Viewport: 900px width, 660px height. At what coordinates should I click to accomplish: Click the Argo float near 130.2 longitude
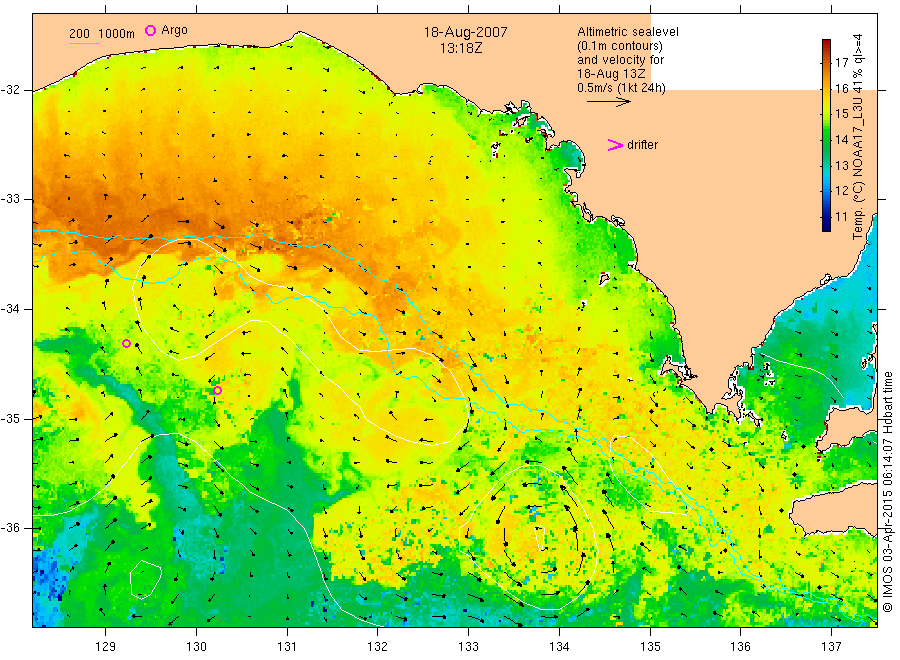(x=218, y=391)
